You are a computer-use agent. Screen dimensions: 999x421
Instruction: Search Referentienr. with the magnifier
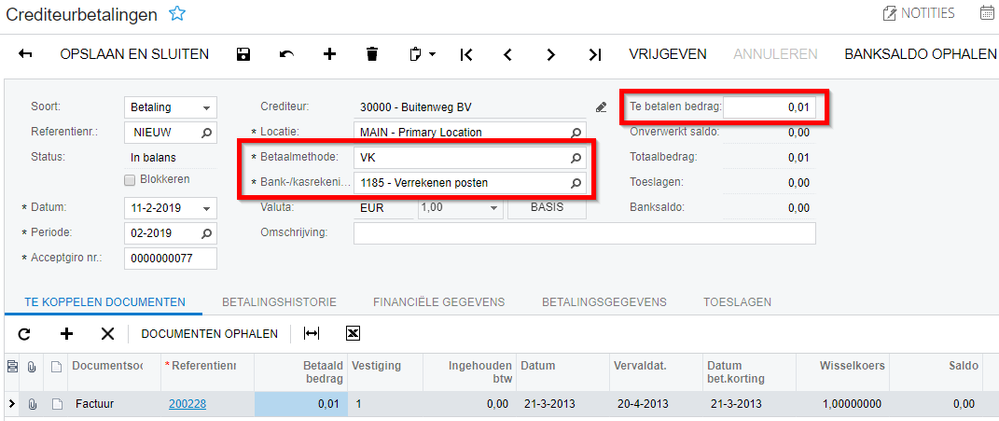click(206, 133)
